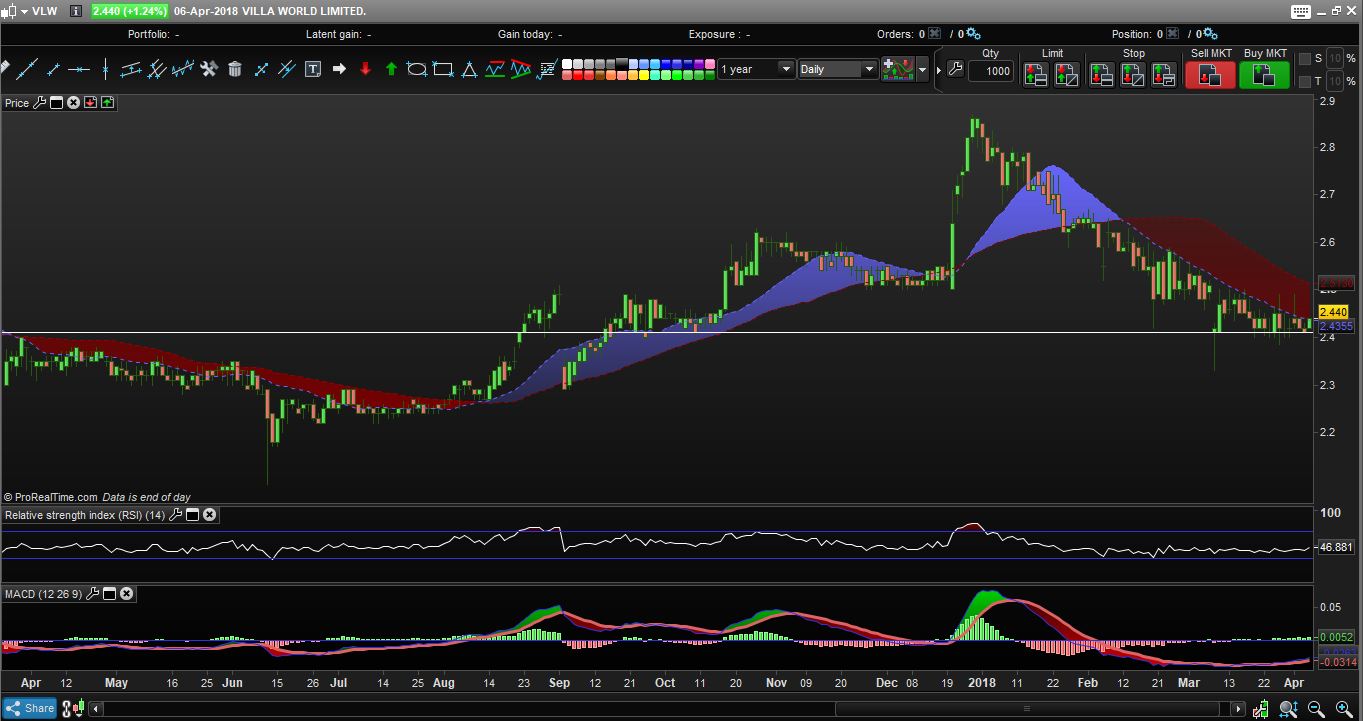Click the S percent value field
This screenshot has width=1363, height=721.
point(1335,59)
